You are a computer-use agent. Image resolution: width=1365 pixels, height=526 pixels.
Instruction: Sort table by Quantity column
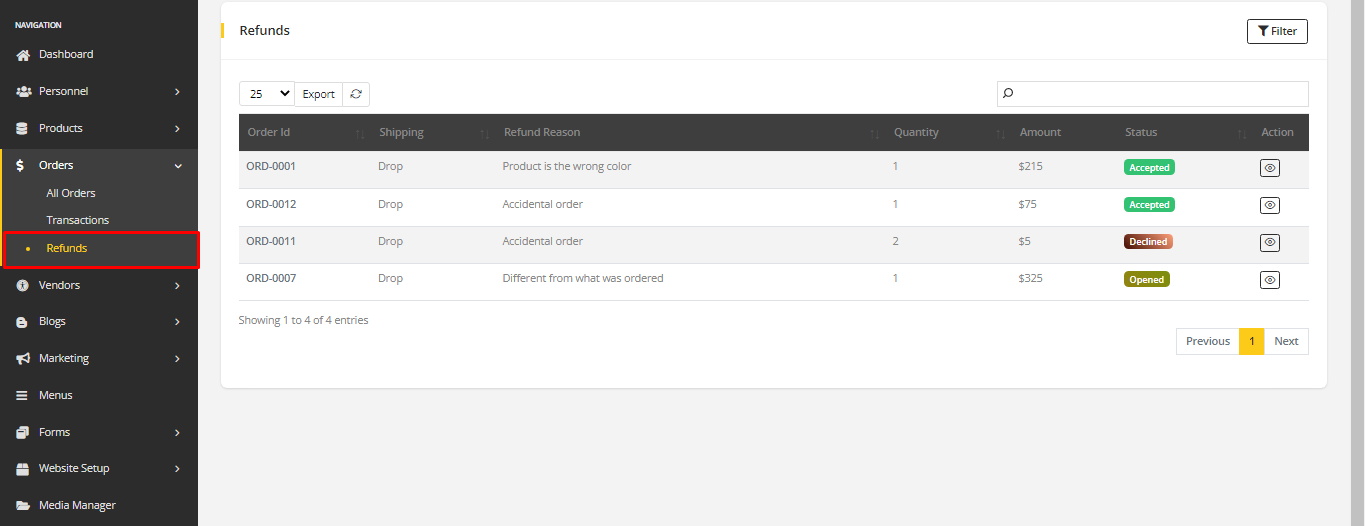948,132
